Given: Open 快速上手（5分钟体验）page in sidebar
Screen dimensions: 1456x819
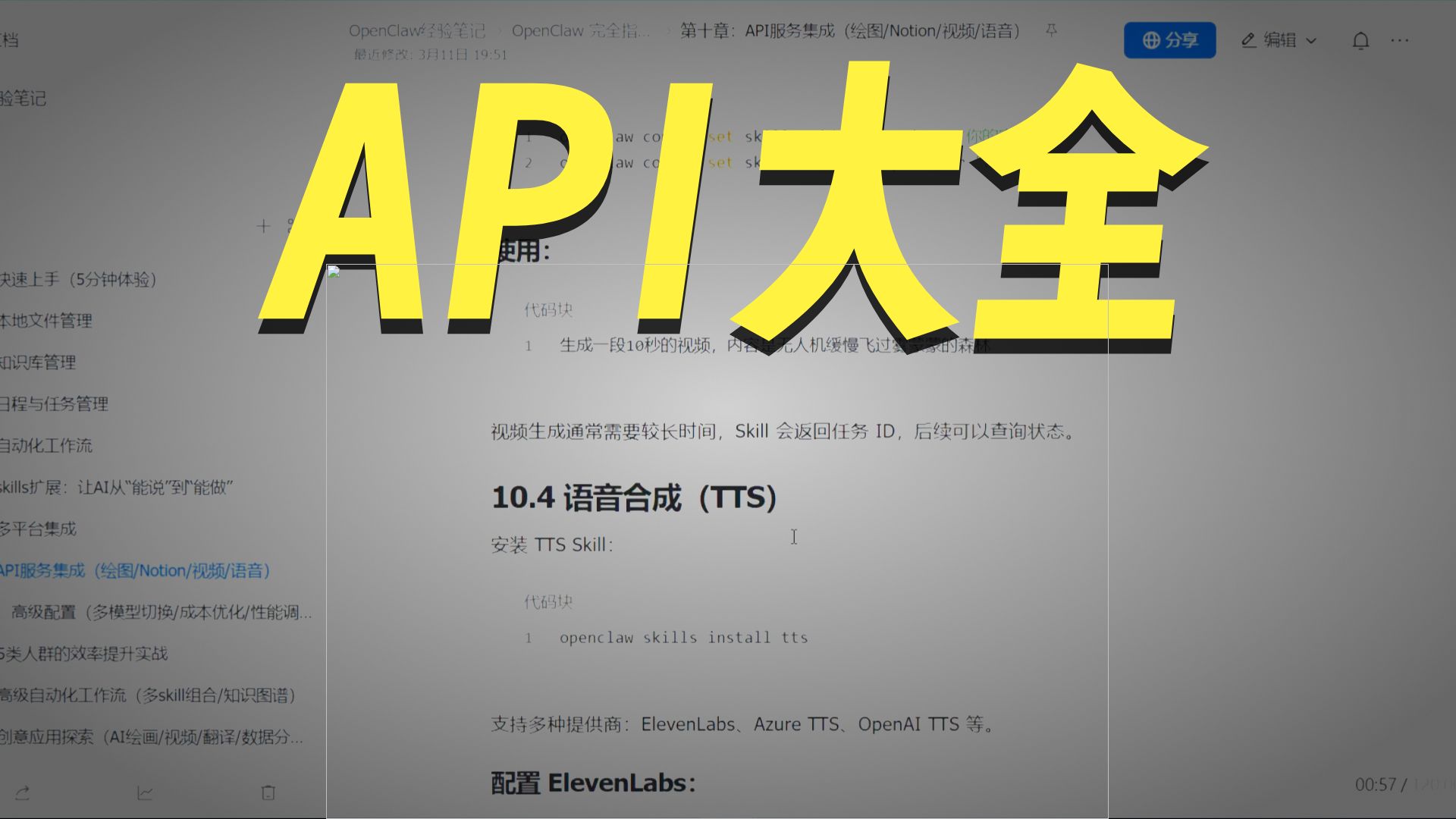Looking at the screenshot, I should 79,280.
